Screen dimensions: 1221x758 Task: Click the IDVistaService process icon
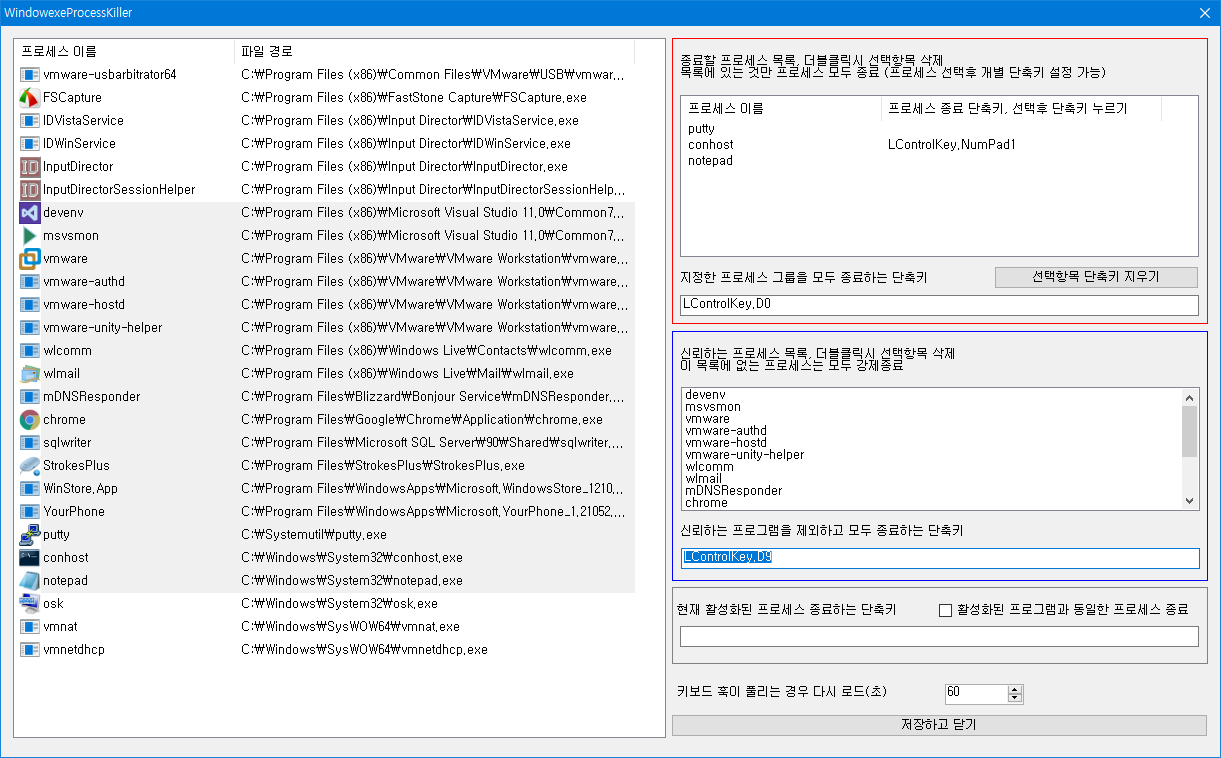tap(29, 121)
